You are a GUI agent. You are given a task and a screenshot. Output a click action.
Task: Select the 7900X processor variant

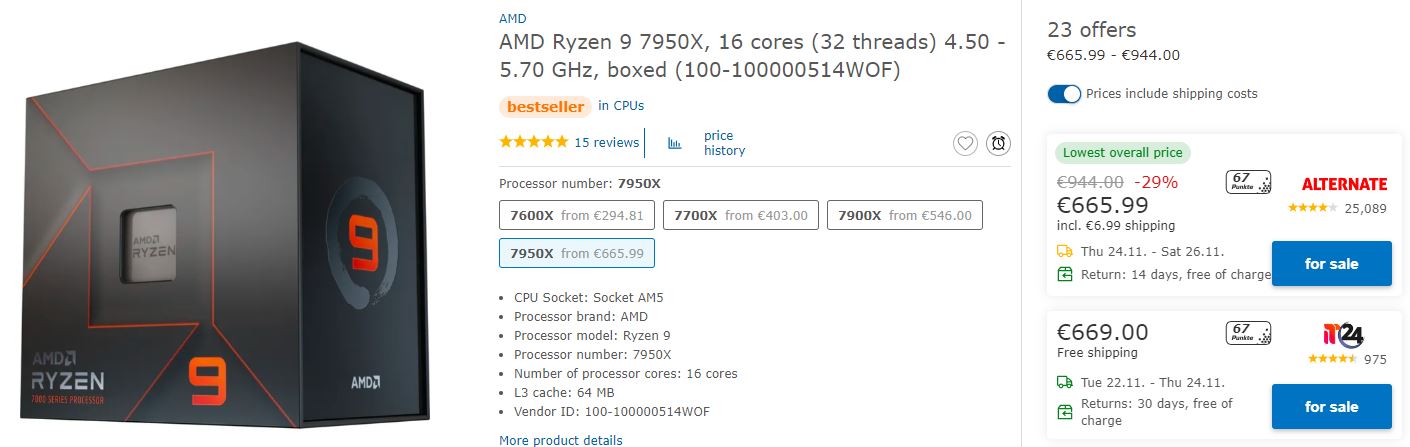click(x=905, y=215)
